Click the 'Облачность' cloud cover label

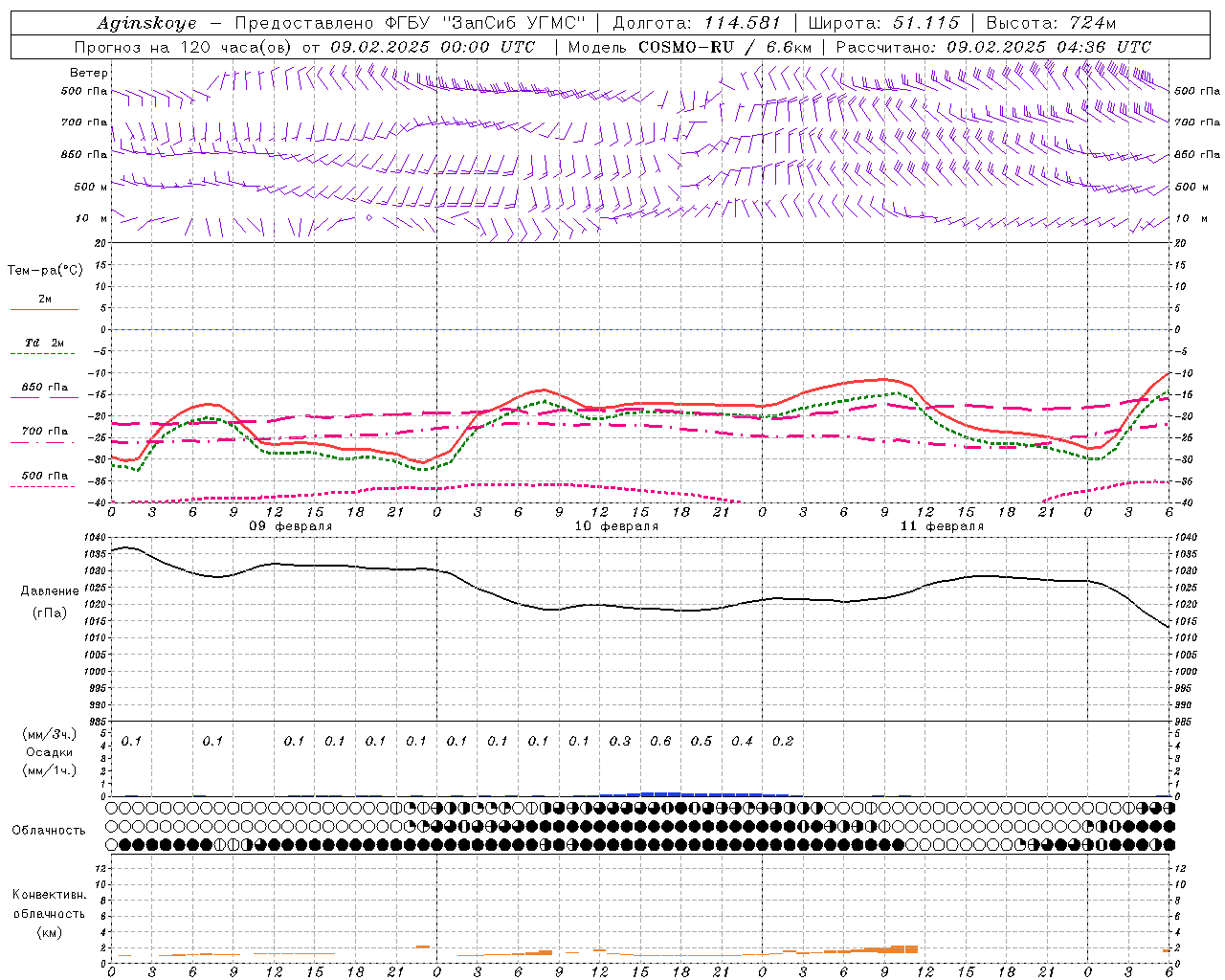[49, 831]
